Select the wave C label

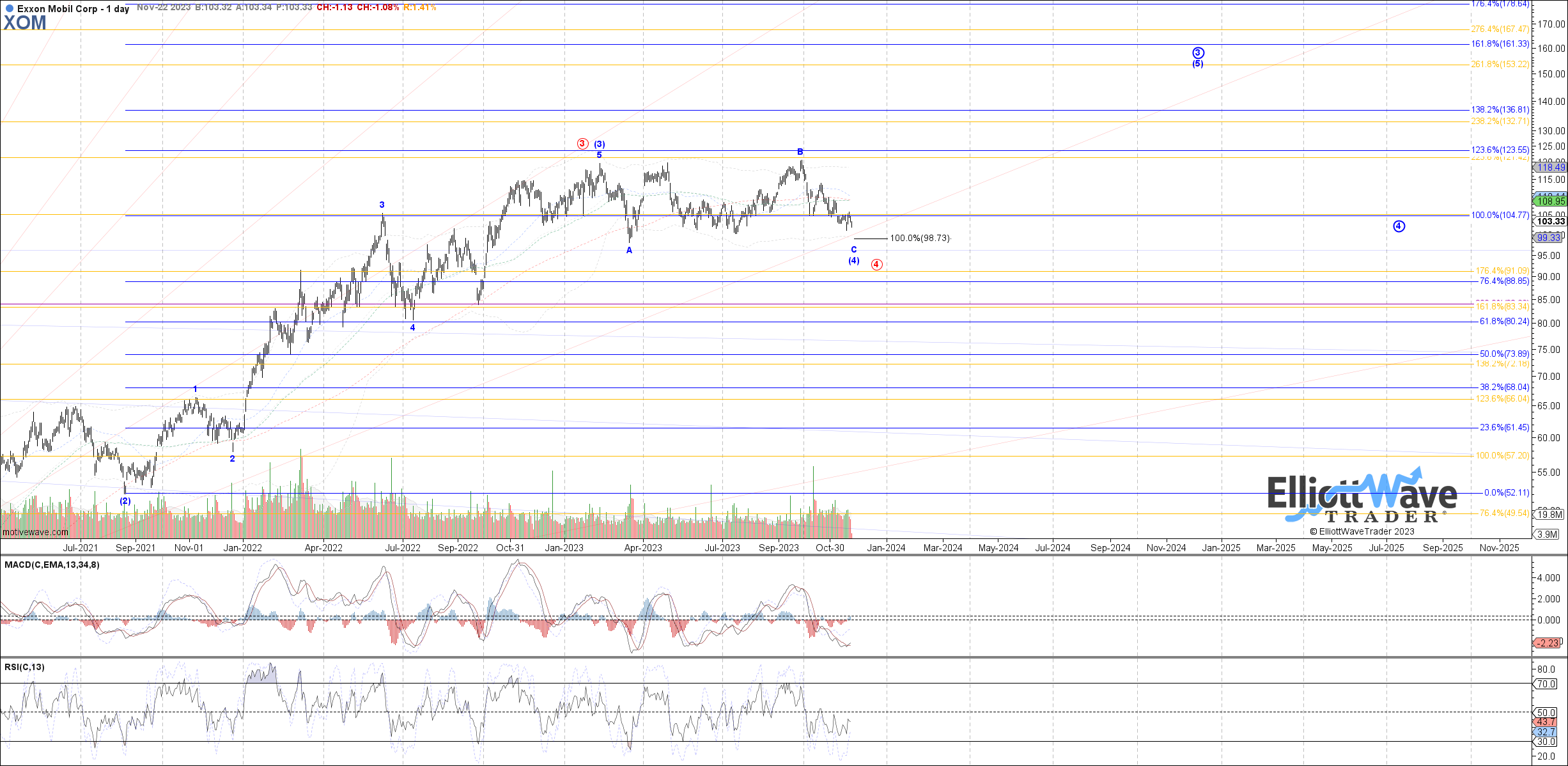[x=853, y=249]
